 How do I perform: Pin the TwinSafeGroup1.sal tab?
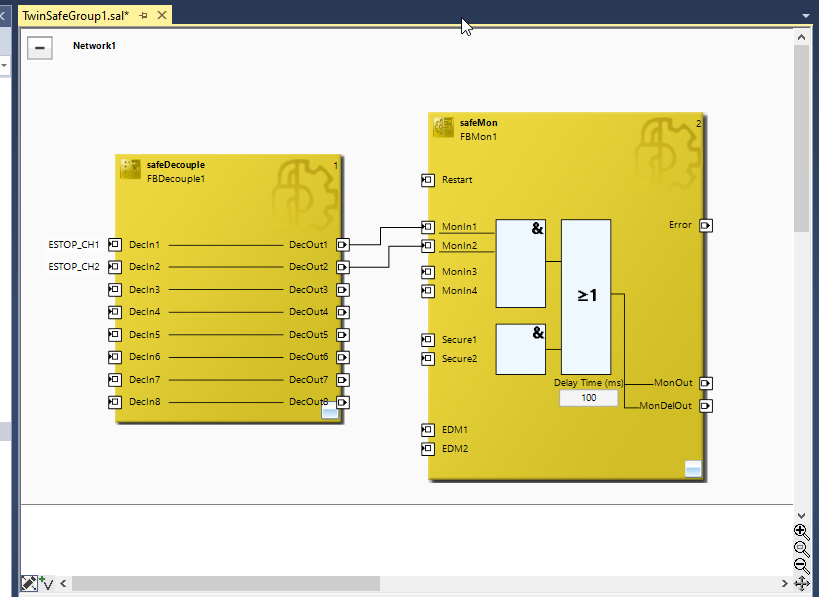pos(143,16)
